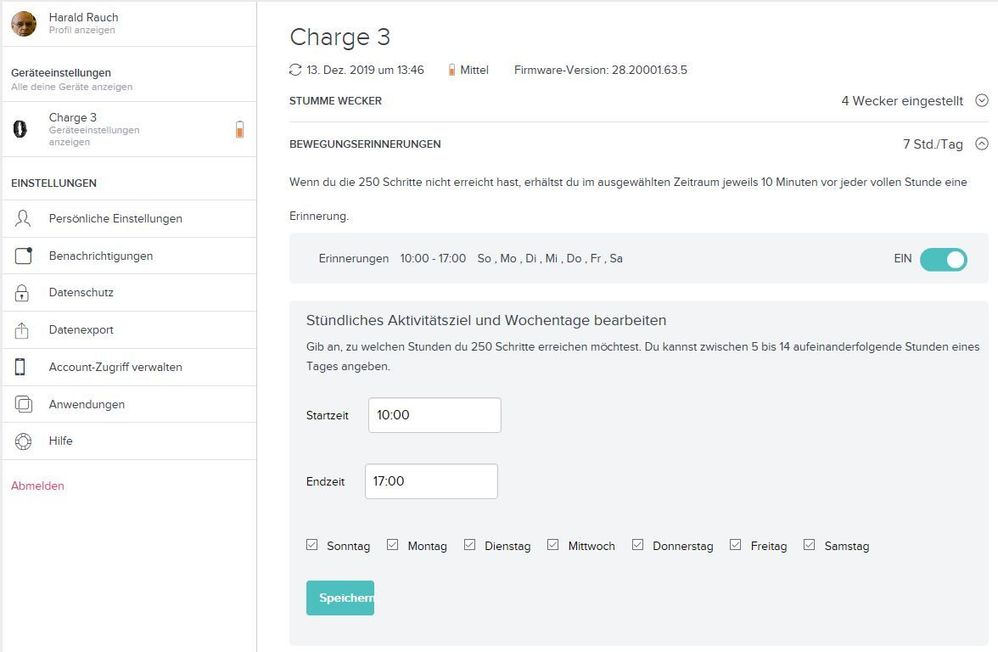
Task: Uncheck the Donnerstag checkbox
Action: 638,545
